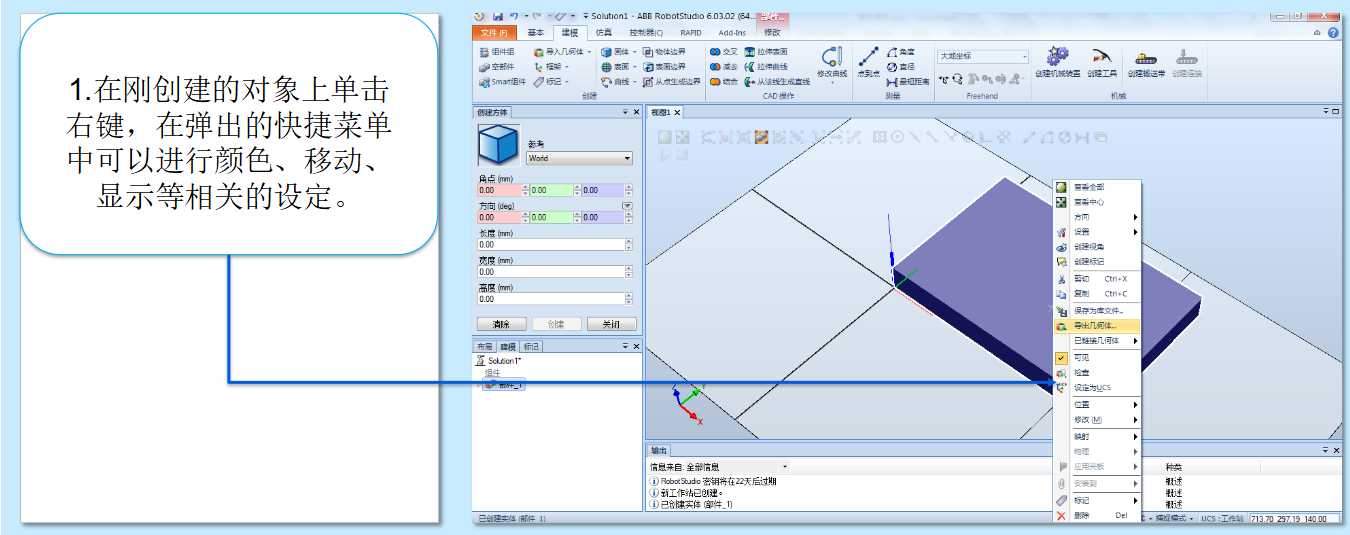This screenshot has height=535, width=1350.
Task: Open the 固体 solid dropdown
Action: pyautogui.click(x=619, y=52)
